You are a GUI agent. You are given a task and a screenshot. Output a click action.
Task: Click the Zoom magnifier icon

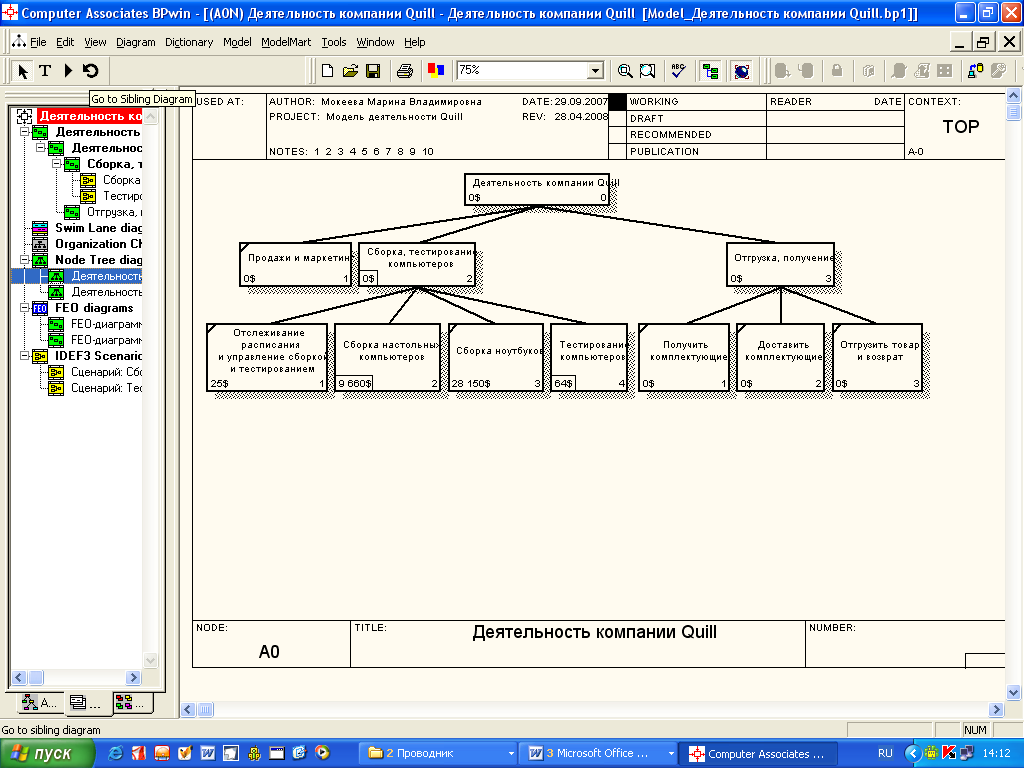pyautogui.click(x=625, y=71)
